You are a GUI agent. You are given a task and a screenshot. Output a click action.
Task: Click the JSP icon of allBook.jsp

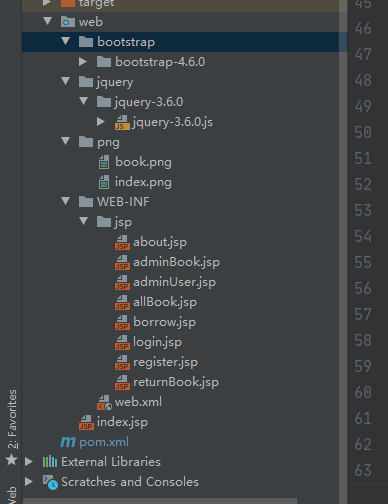point(122,302)
